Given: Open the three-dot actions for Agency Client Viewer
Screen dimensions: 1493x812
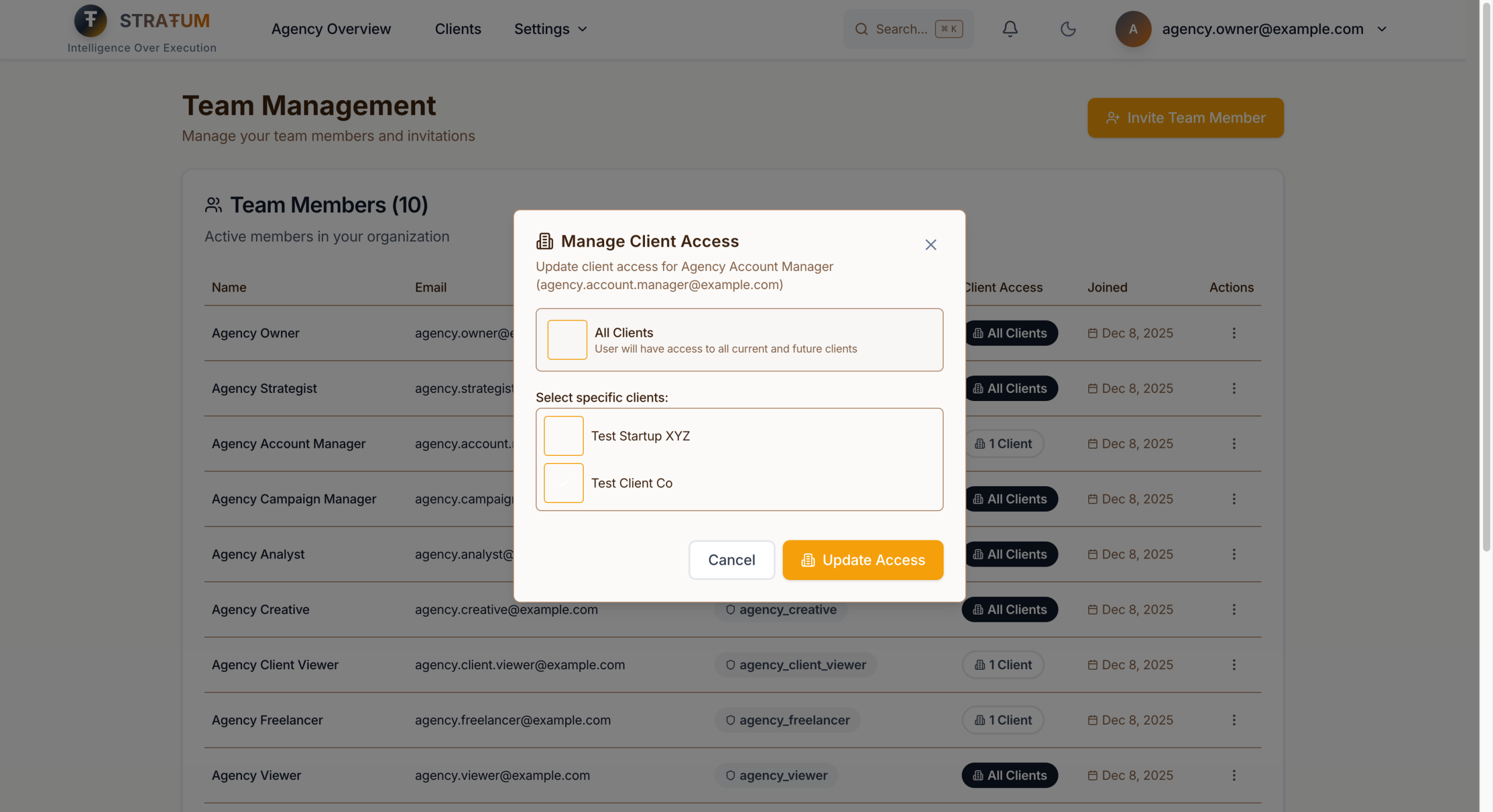Looking at the screenshot, I should coord(1233,665).
